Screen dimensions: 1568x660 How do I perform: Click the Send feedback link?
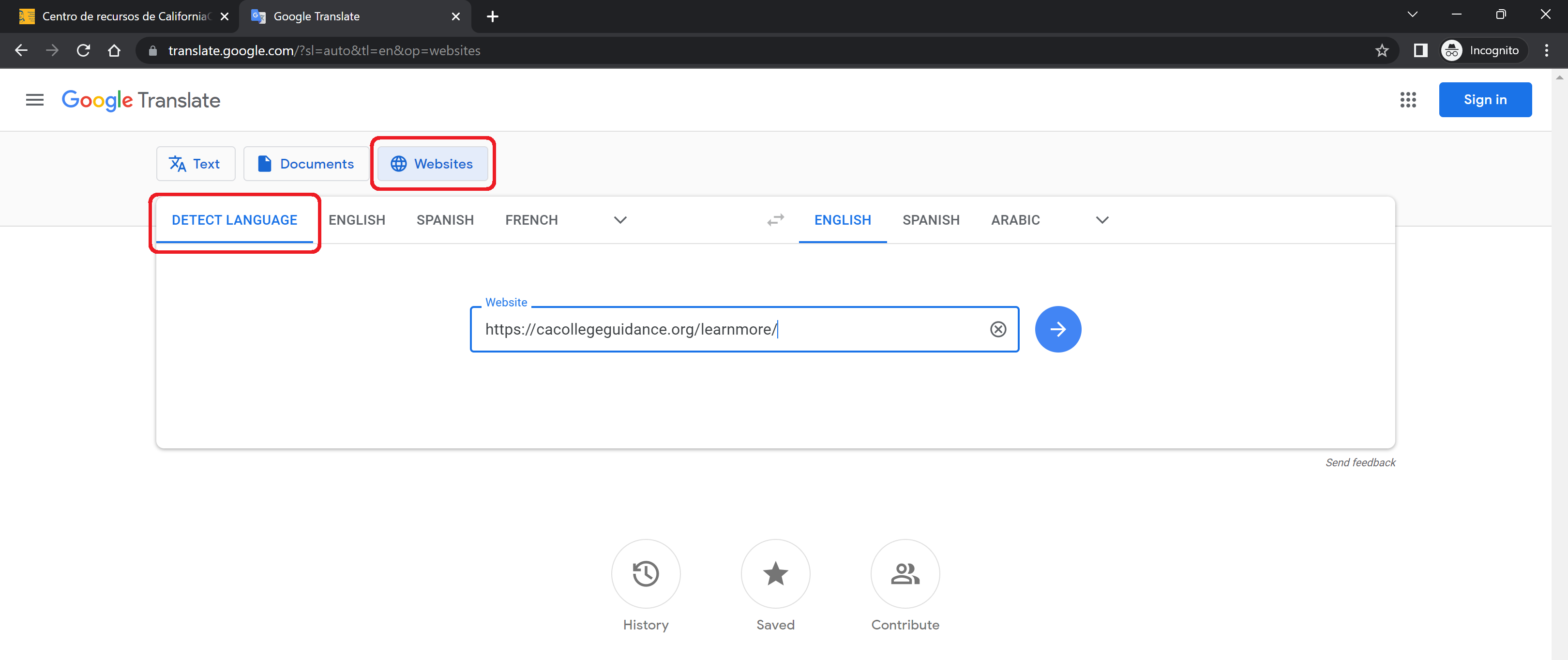(x=1360, y=463)
